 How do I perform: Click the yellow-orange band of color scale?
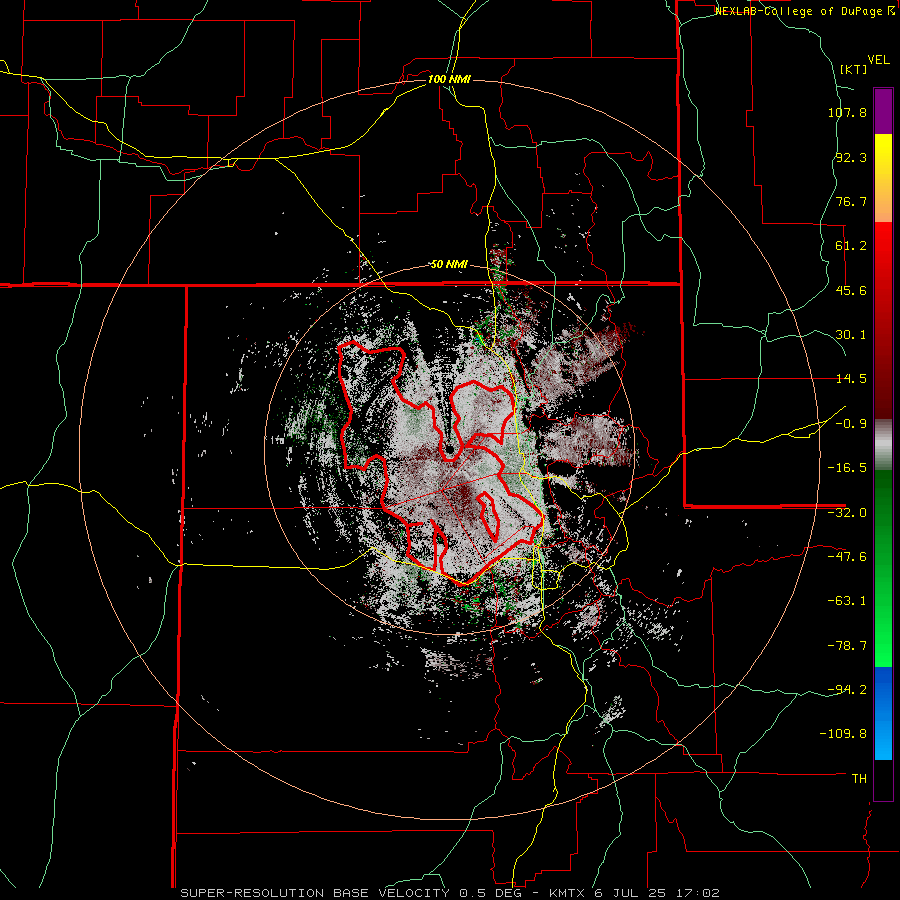883,178
